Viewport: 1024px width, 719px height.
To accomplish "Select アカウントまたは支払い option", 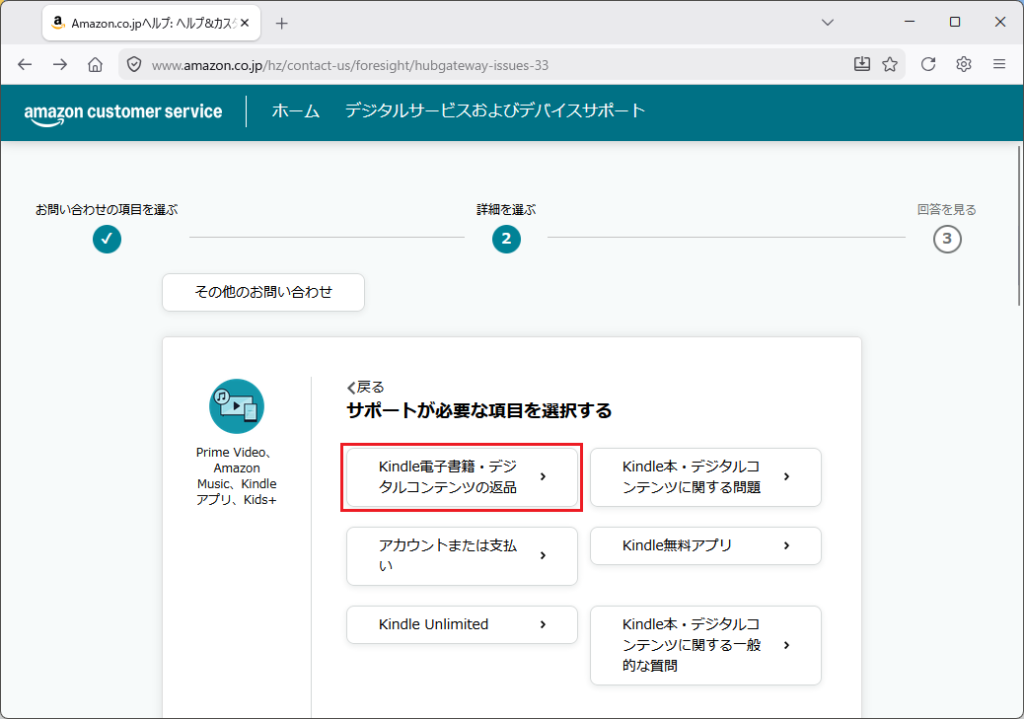I will [462, 556].
